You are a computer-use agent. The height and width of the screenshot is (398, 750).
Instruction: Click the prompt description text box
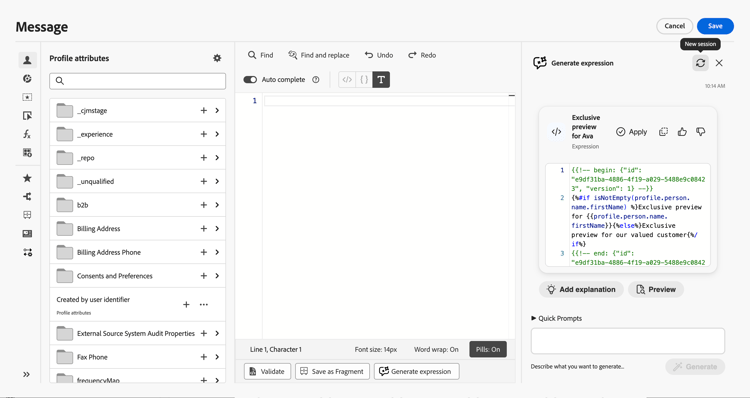tap(628, 341)
